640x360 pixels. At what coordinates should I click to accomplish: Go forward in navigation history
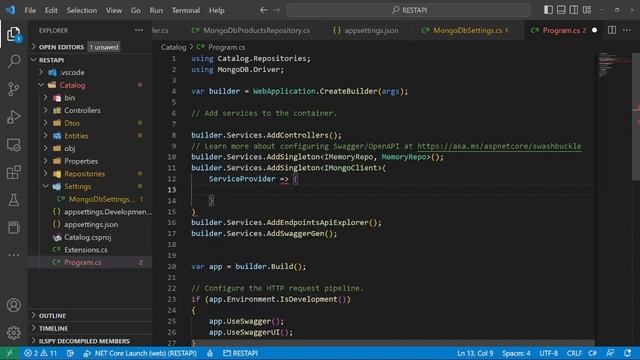[277, 10]
